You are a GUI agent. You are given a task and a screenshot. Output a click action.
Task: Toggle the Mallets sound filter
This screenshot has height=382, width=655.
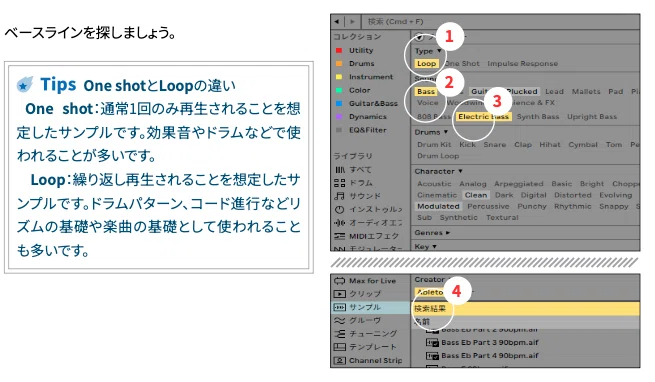tap(586, 92)
